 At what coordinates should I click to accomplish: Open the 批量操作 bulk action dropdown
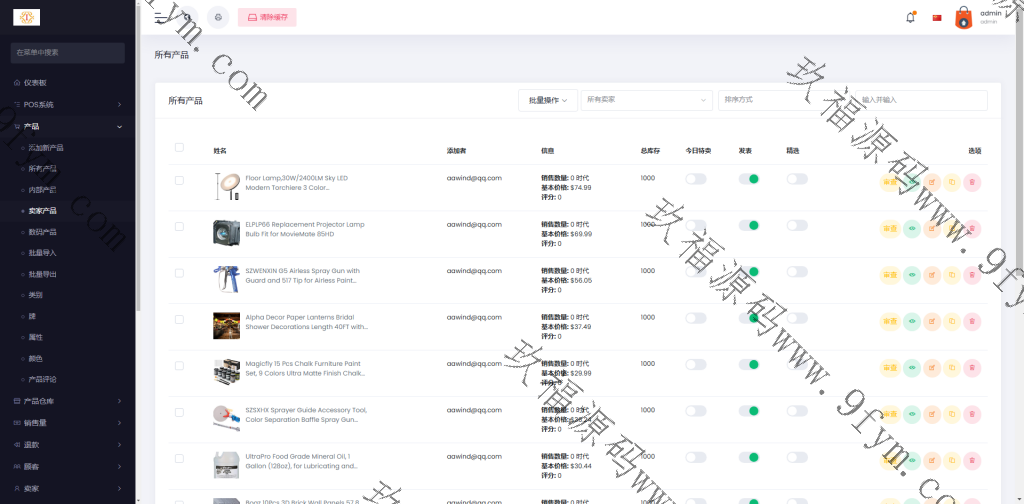(x=547, y=100)
